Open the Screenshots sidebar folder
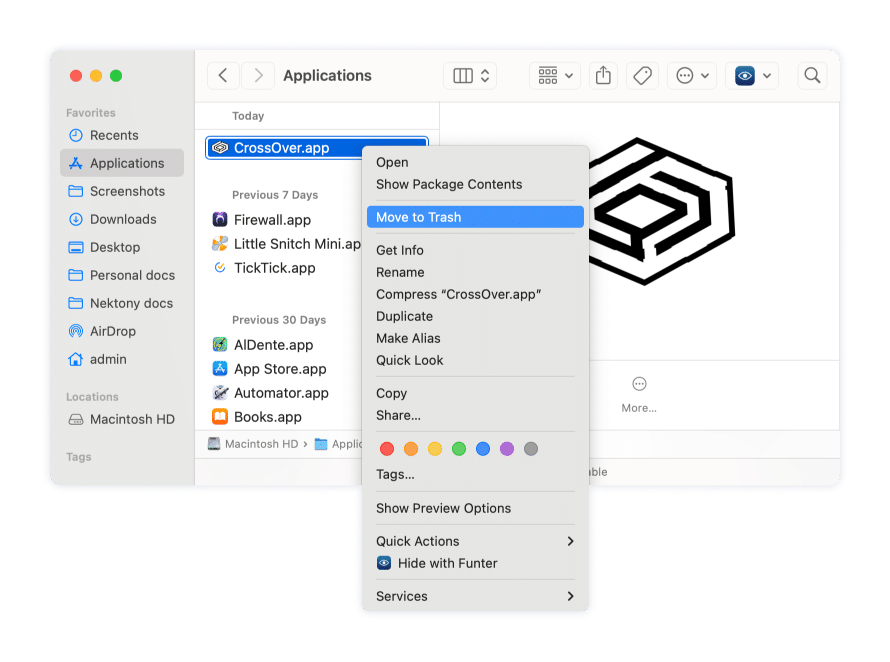890x662 pixels. 121,191
